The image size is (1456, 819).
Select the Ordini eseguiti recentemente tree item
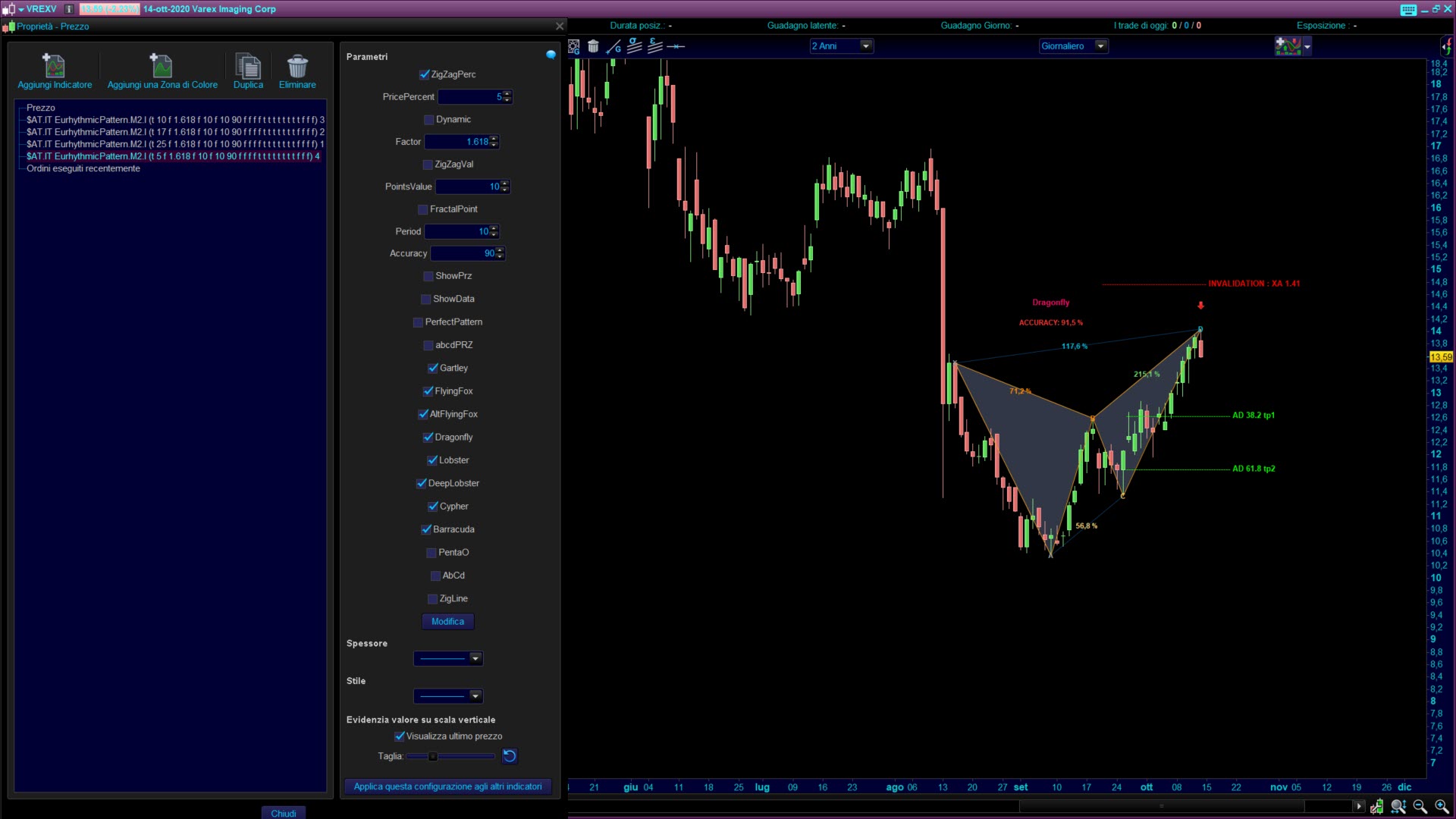(x=83, y=168)
